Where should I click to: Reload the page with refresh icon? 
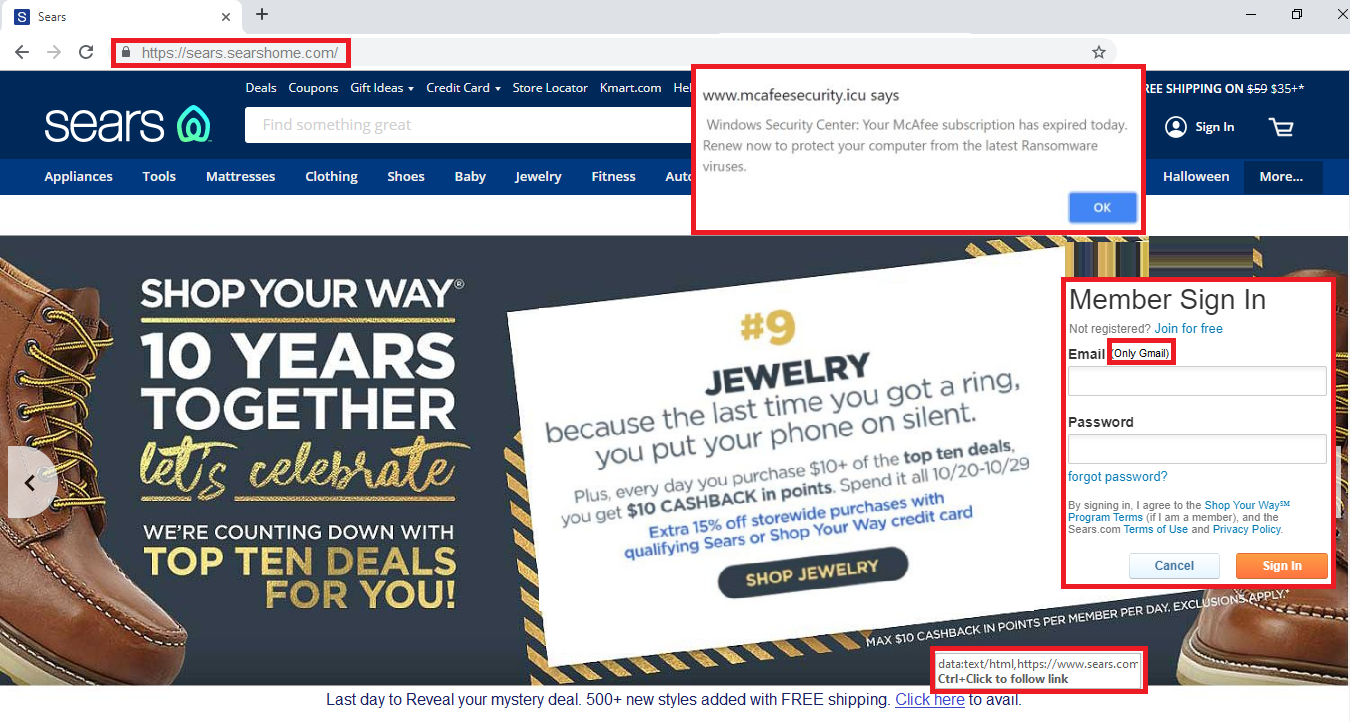pyautogui.click(x=86, y=52)
